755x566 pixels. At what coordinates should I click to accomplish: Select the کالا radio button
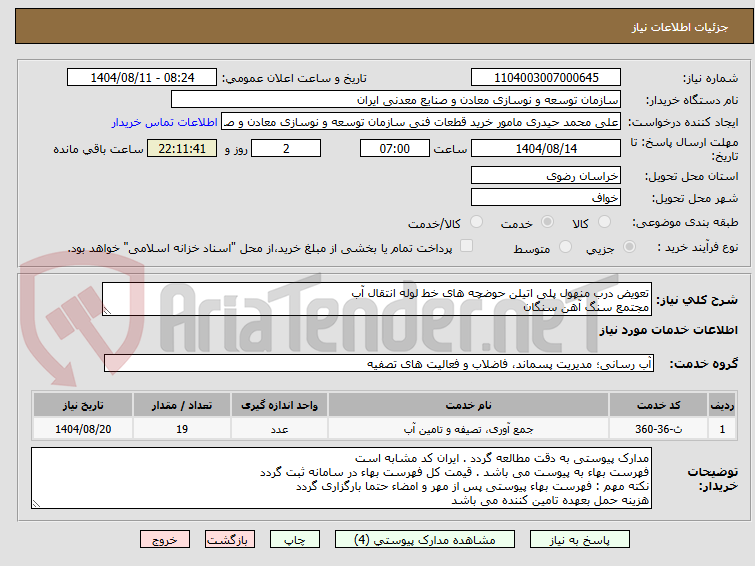604,222
